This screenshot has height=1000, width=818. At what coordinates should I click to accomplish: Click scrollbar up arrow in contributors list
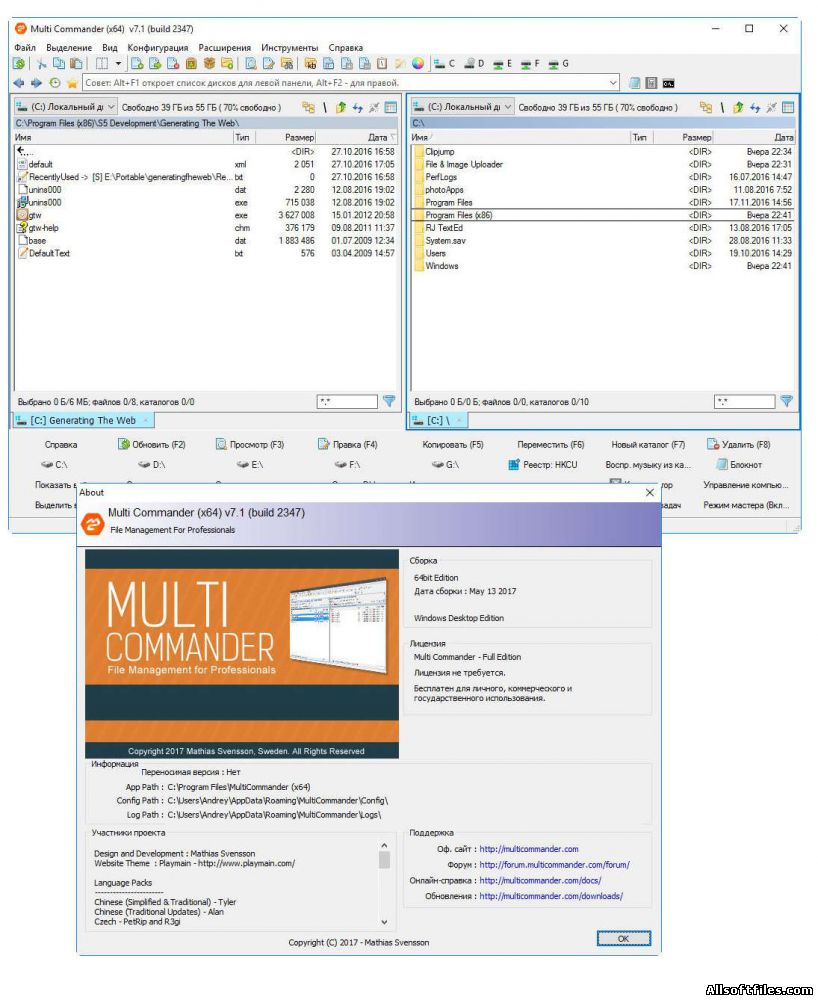(384, 846)
